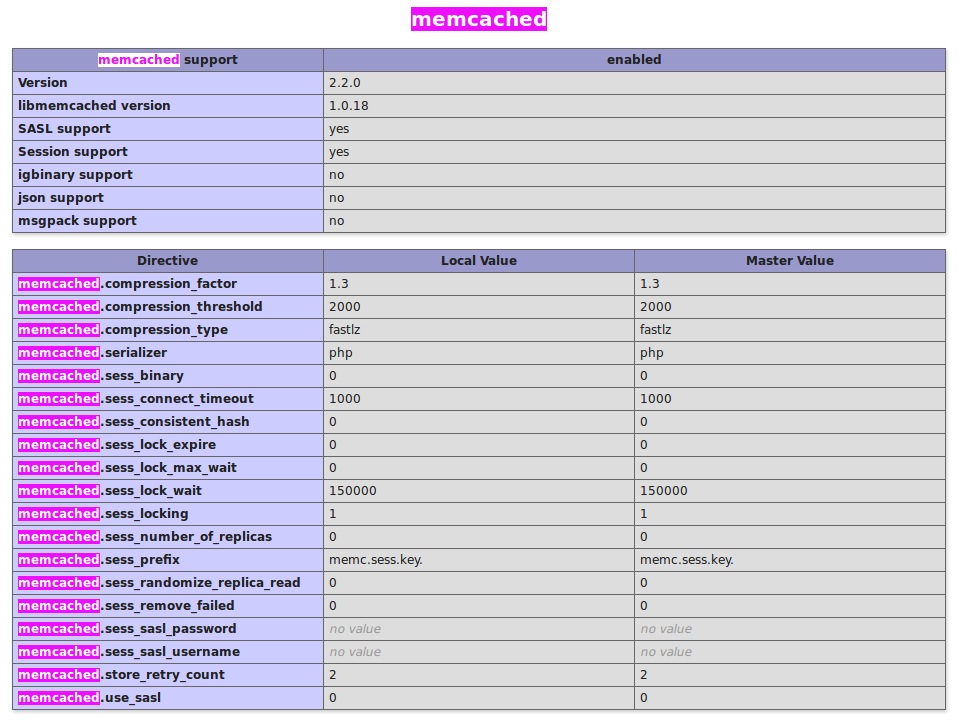This screenshot has height=721, width=973.
Task: Click the 'Local Value' column header
Action: pyautogui.click(x=479, y=261)
